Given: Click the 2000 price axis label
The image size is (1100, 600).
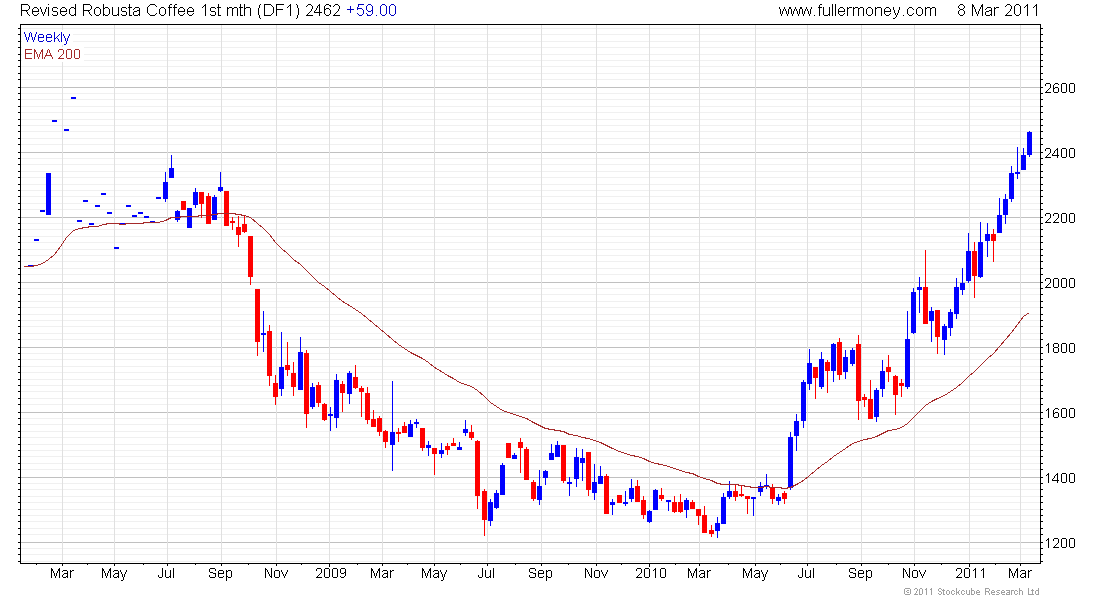Looking at the screenshot, I should point(1060,283).
